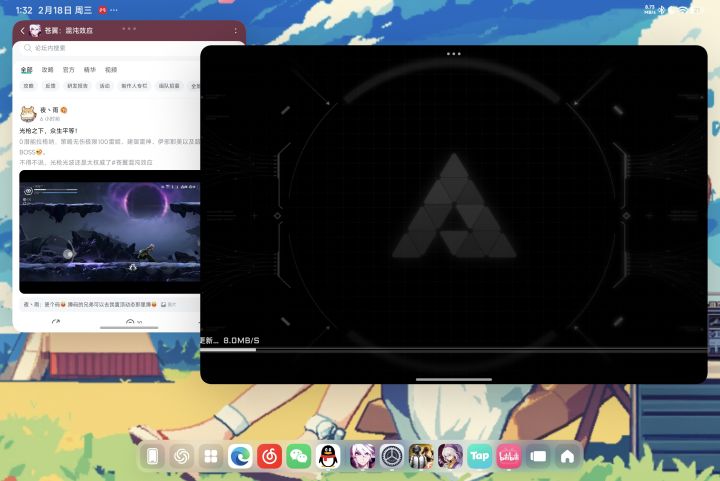The image size is (720, 481).
Task: Launch NetEase Cloud Music from the dock
Action: [x=269, y=456]
